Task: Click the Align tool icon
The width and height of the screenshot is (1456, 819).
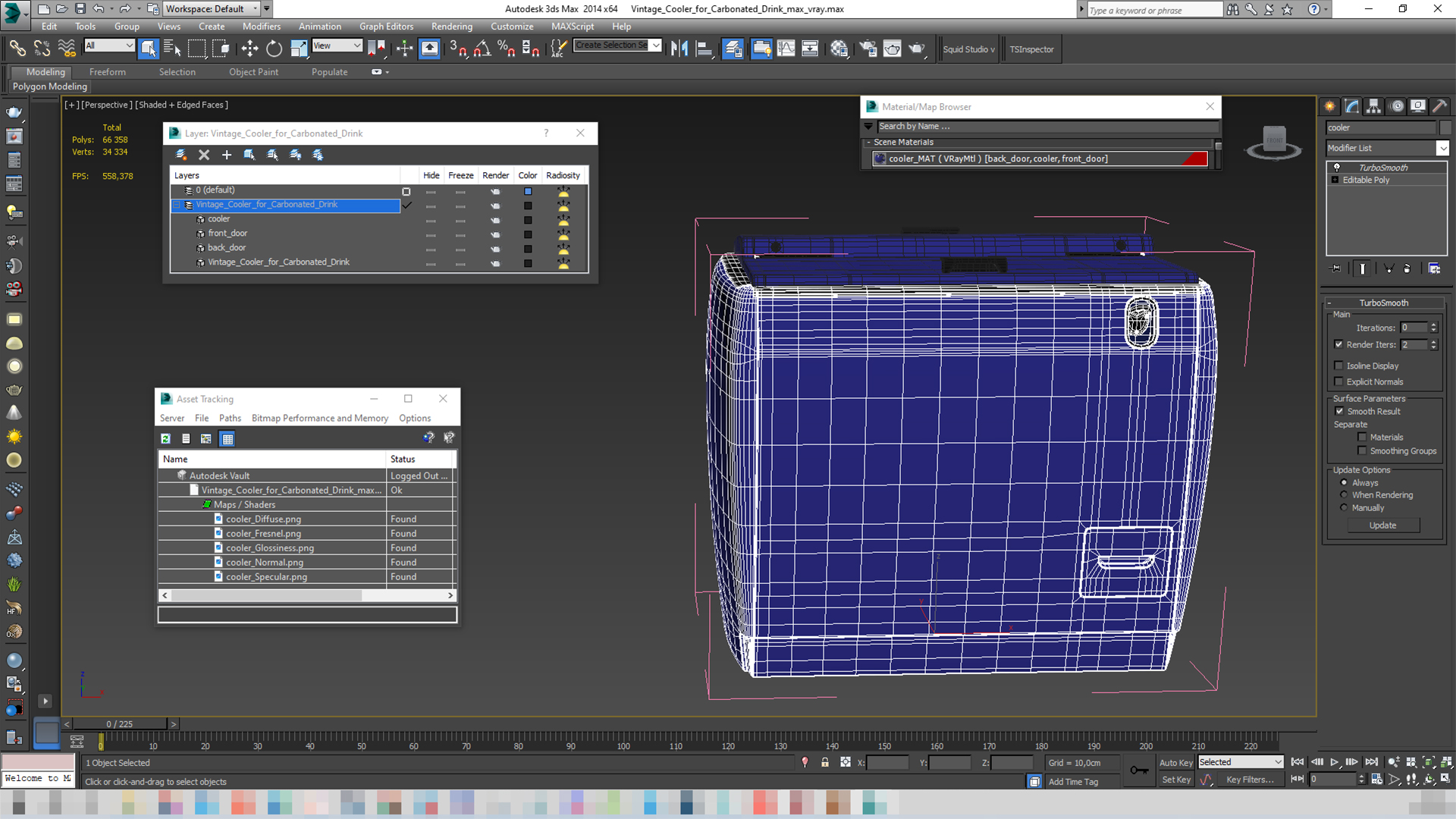Action: pyautogui.click(x=704, y=49)
